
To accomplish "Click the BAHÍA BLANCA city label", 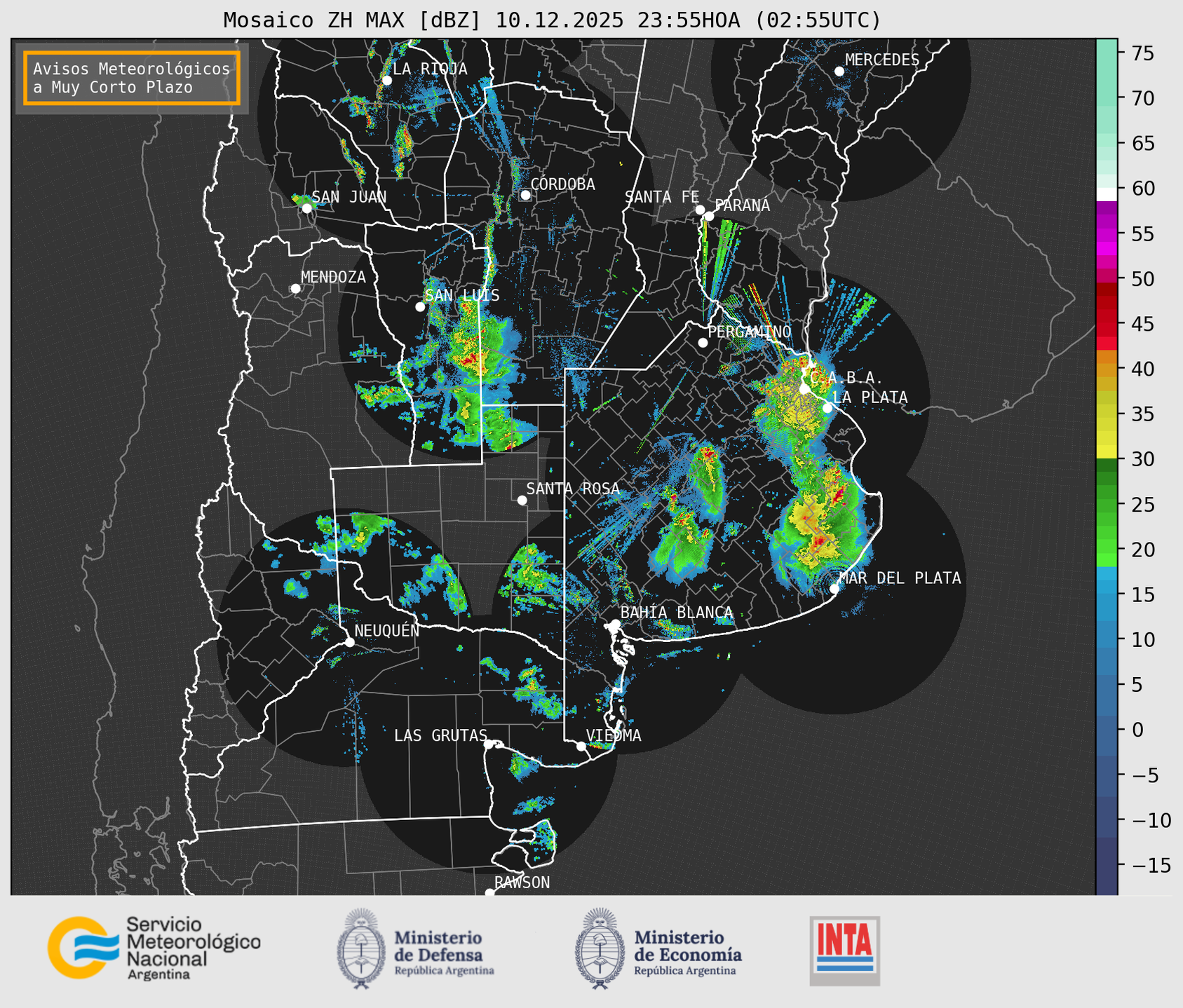I will [677, 613].
